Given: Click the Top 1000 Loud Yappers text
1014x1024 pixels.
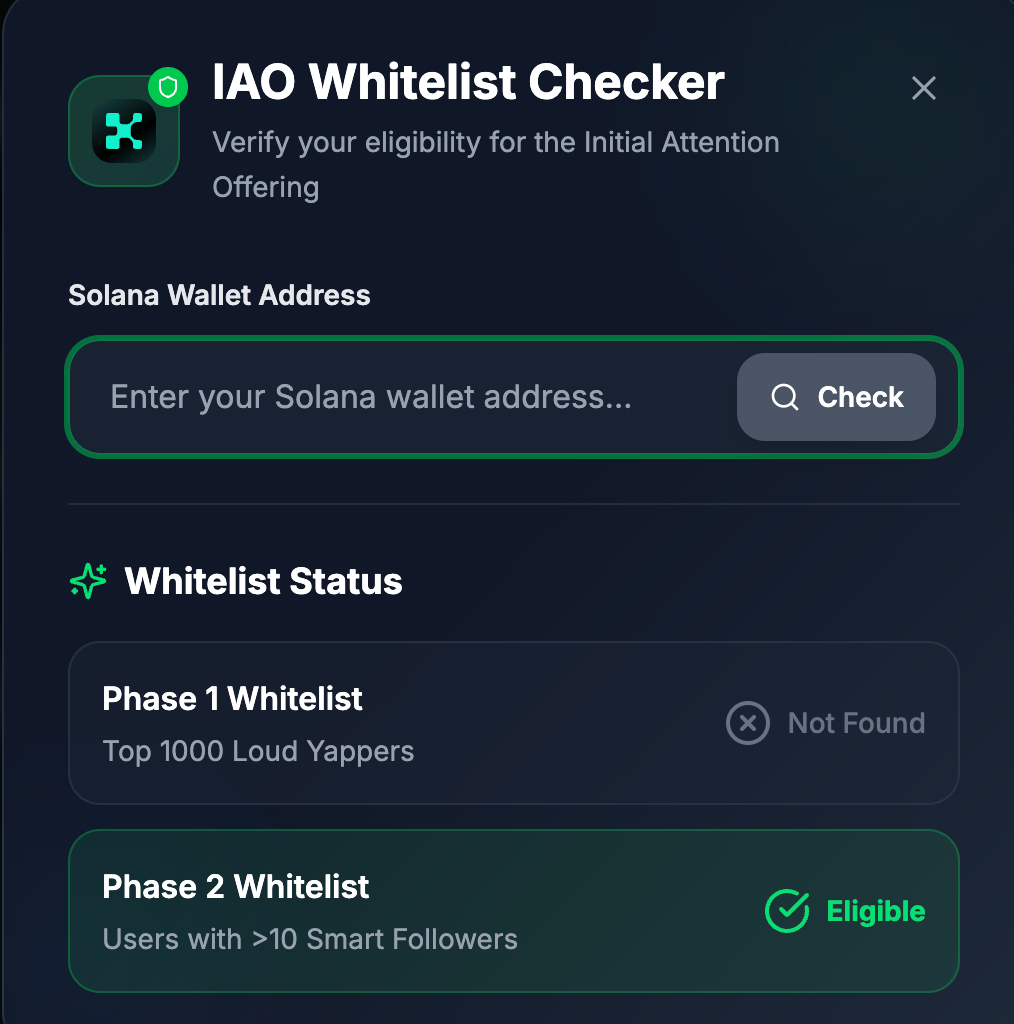Looking at the screenshot, I should [x=258, y=751].
